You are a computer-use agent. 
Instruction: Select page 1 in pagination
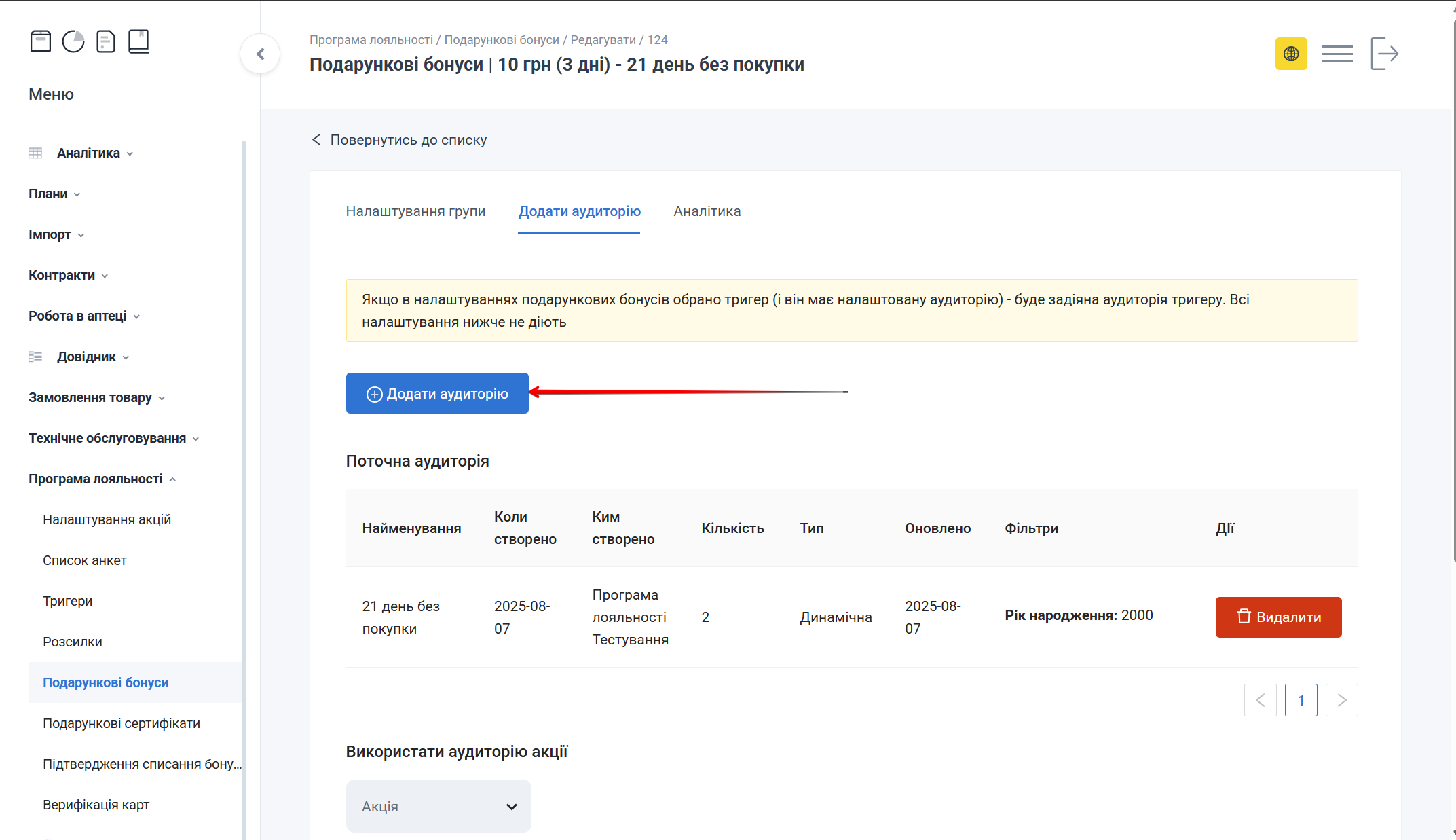(x=1301, y=700)
